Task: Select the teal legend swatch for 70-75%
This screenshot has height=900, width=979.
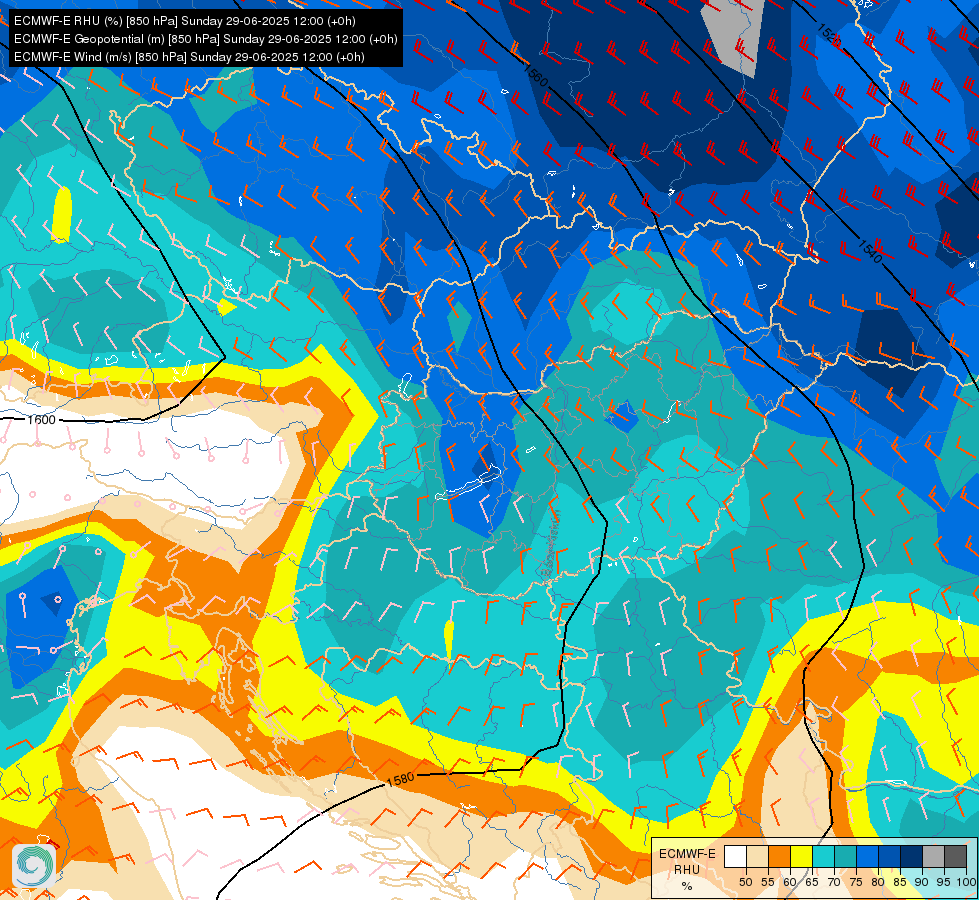Action: tap(845, 856)
